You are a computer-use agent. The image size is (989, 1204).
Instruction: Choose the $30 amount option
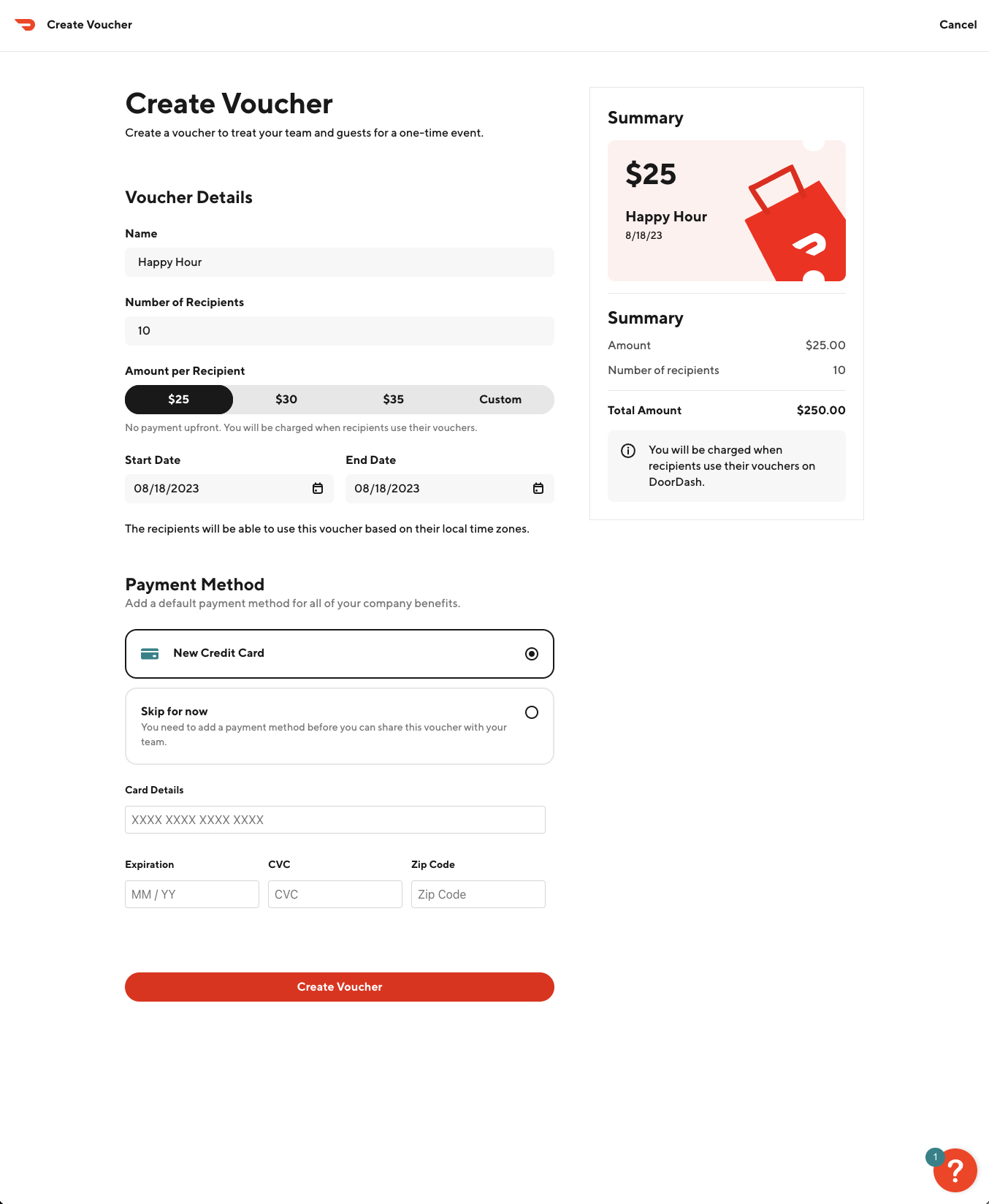click(x=286, y=399)
